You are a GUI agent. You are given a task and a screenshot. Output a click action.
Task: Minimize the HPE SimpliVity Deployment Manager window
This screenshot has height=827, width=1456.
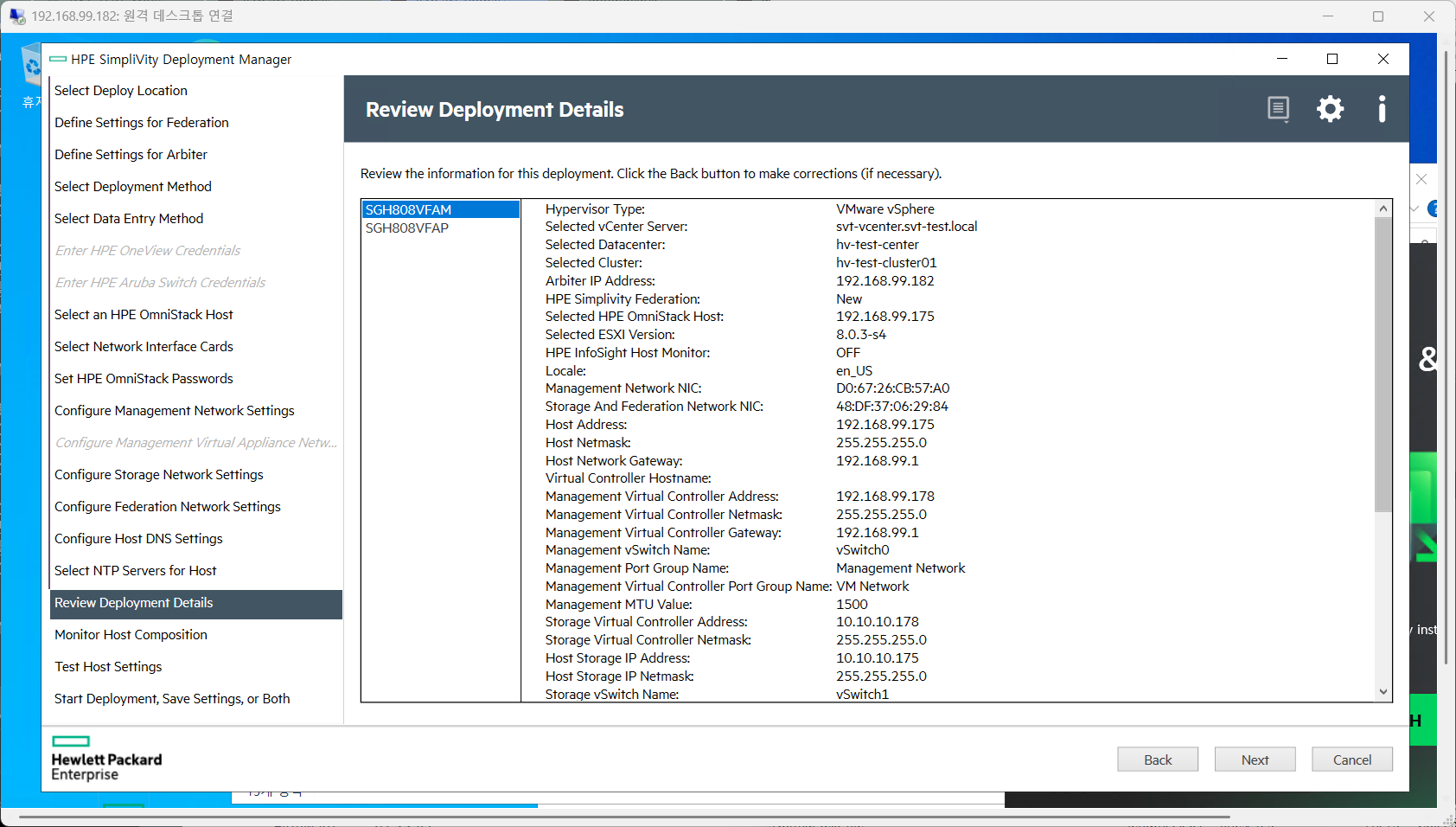pos(1282,59)
